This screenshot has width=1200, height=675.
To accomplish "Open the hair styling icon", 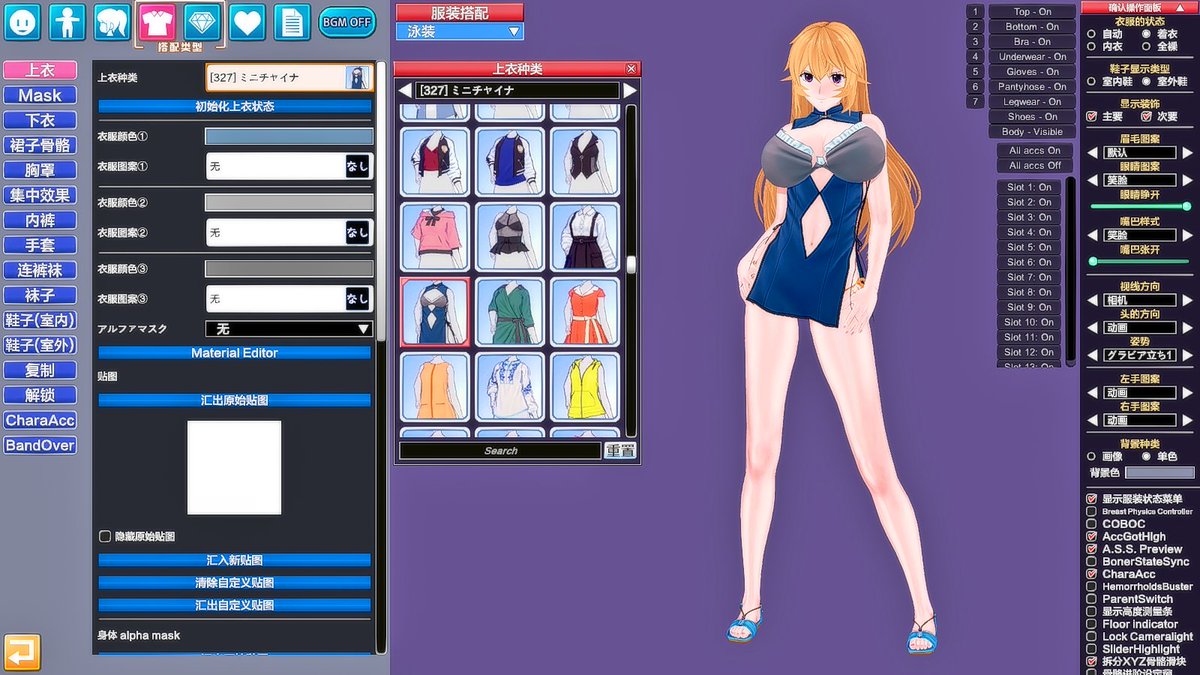I will (110, 22).
